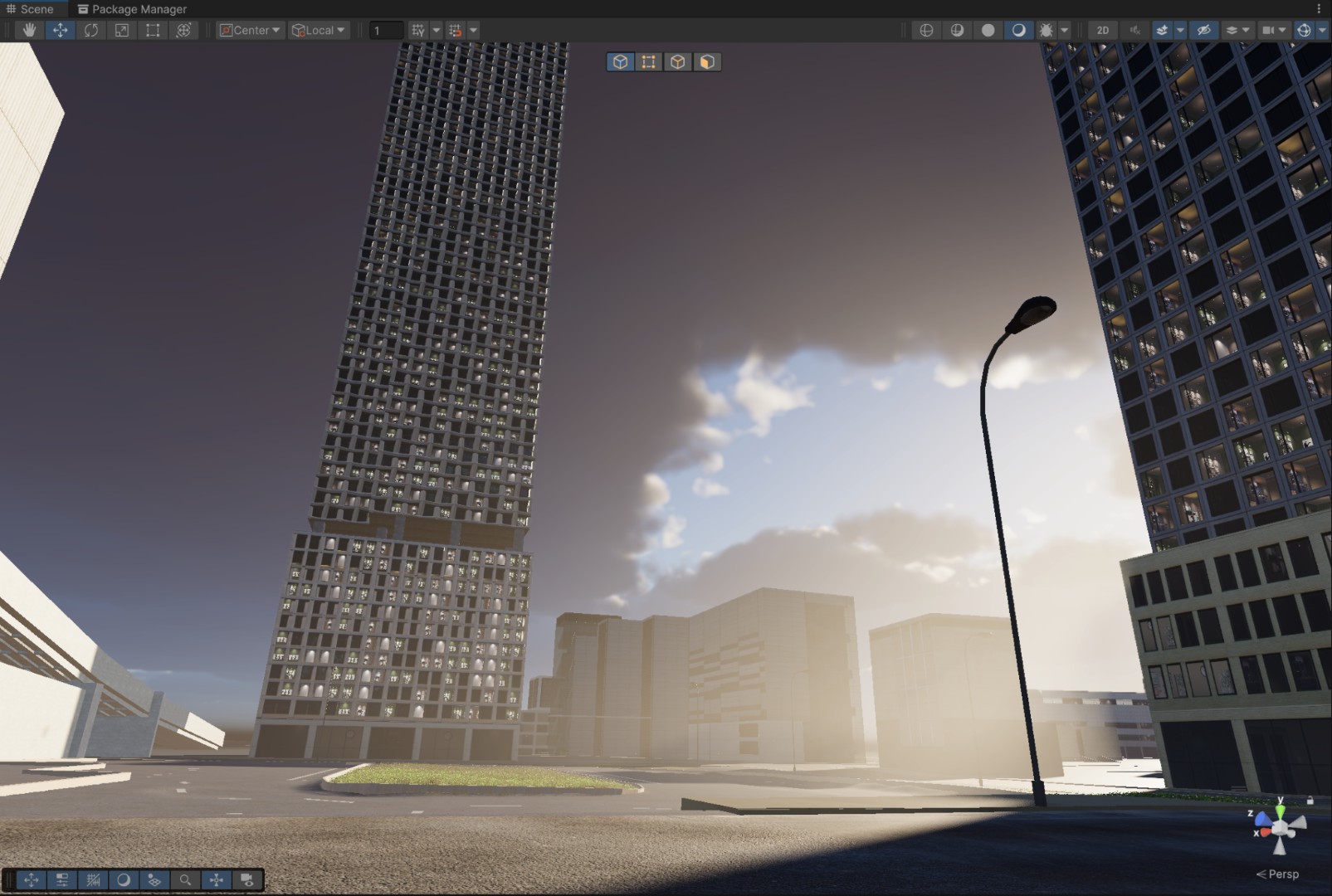
Task: Switch to wireframe draw mode
Action: coord(926,30)
